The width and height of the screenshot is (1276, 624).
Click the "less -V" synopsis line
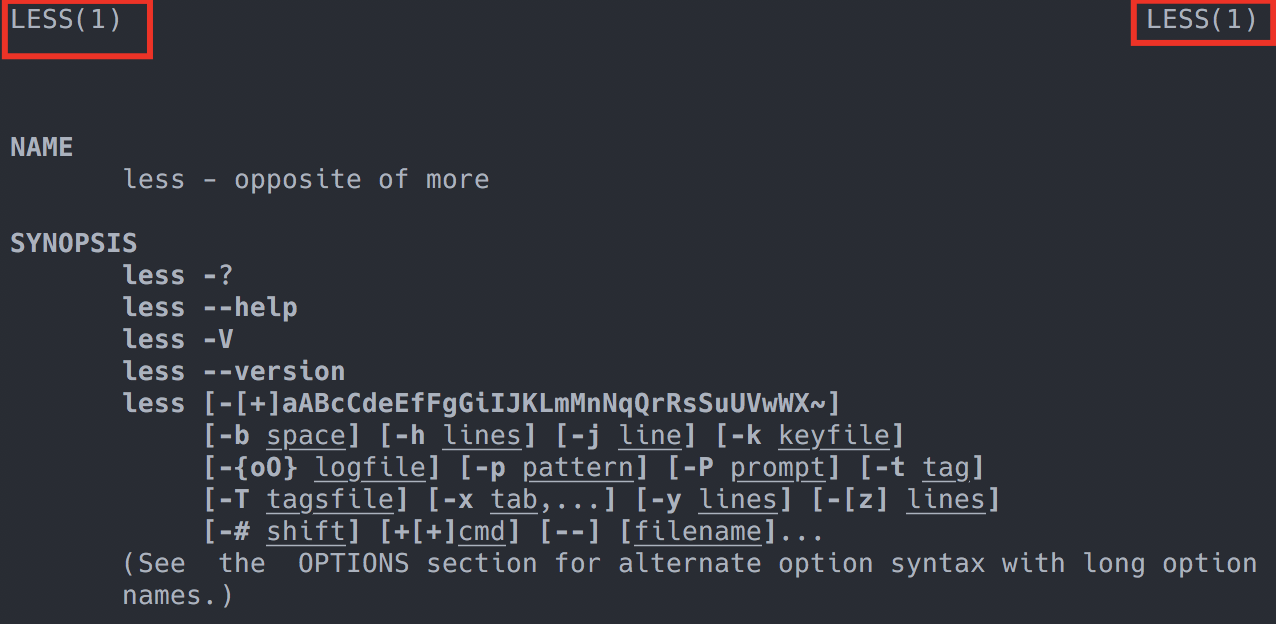[x=178, y=340]
